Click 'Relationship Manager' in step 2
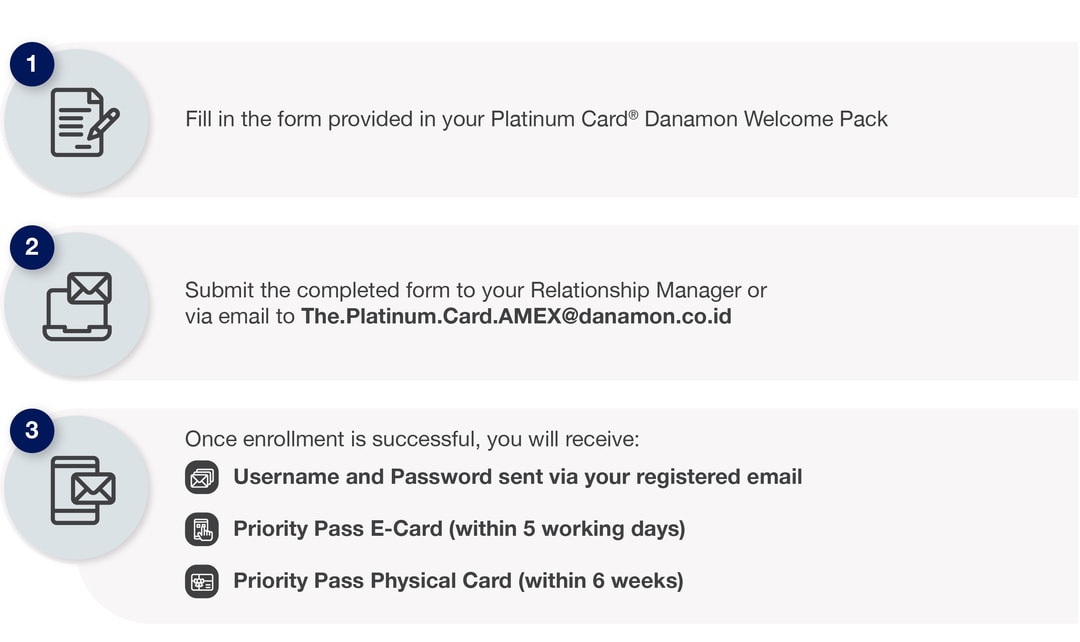This screenshot has height=642, width=1080. pos(636,290)
